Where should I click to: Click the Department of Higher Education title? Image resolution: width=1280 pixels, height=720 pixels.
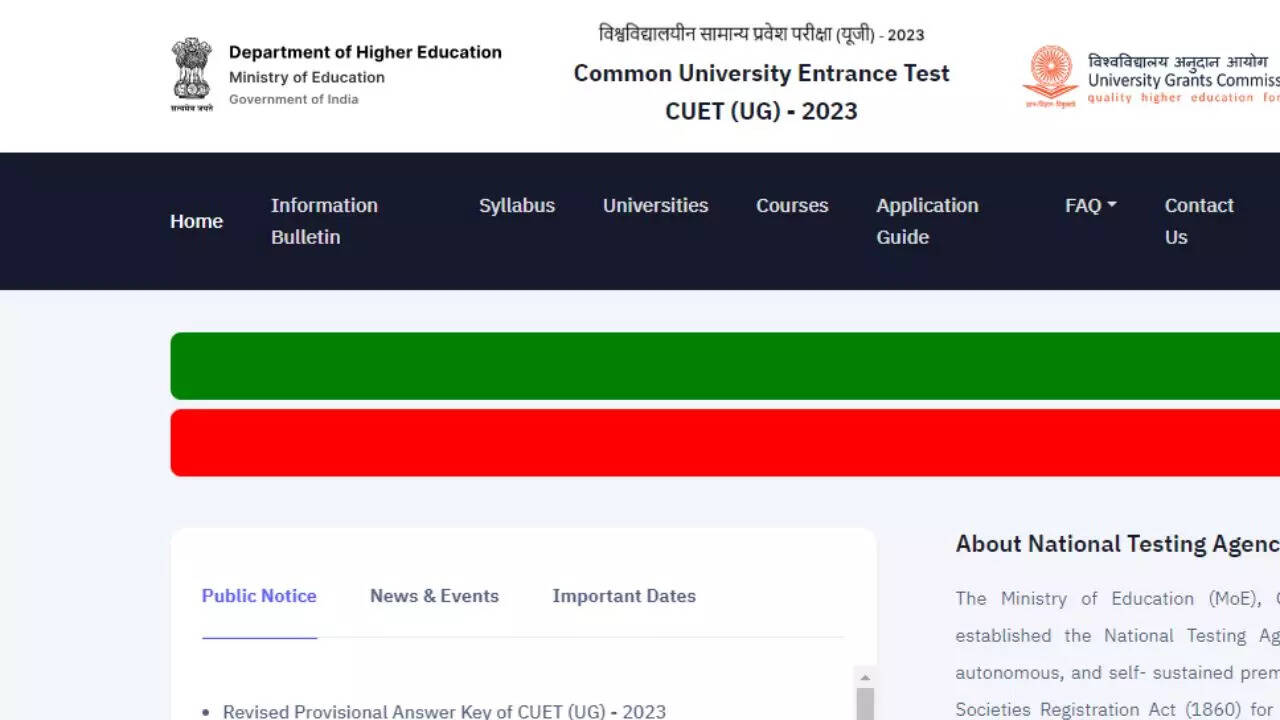365,52
